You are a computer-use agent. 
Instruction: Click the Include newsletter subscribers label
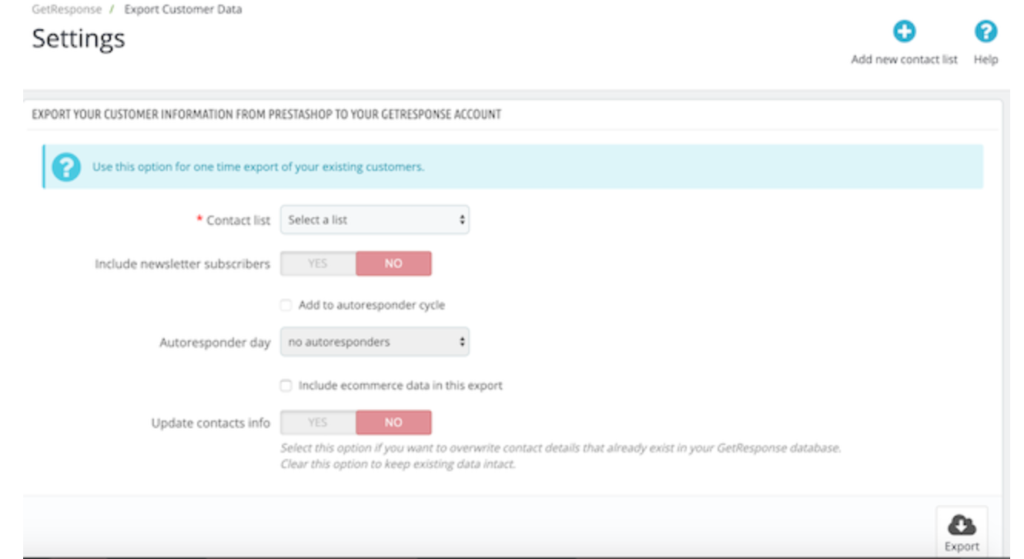182,264
